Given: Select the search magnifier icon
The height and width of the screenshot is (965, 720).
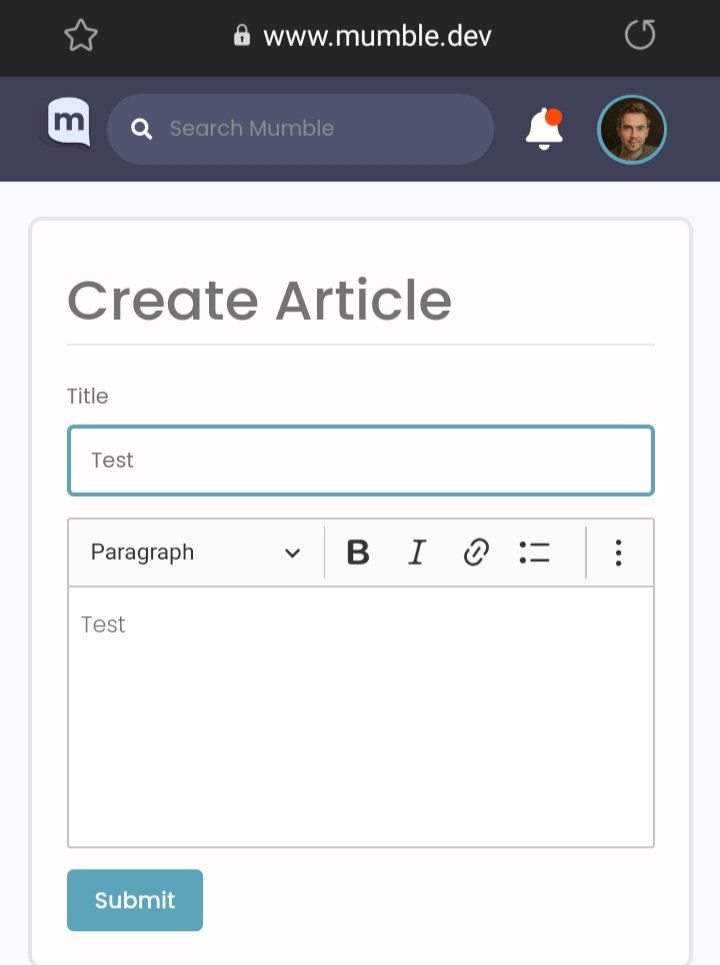Looking at the screenshot, I should [141, 128].
